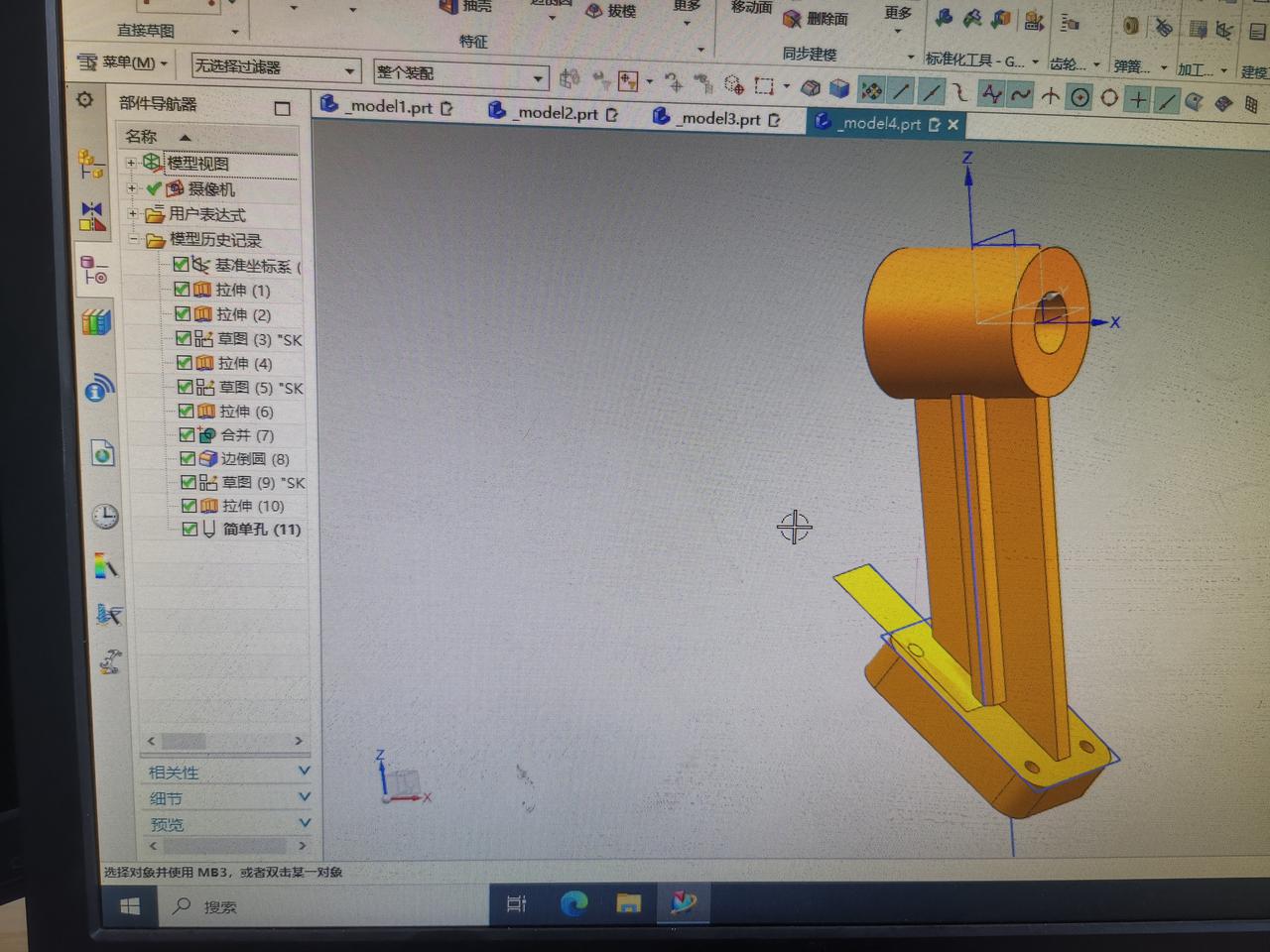Open File Explorer from the taskbar

coord(628,903)
